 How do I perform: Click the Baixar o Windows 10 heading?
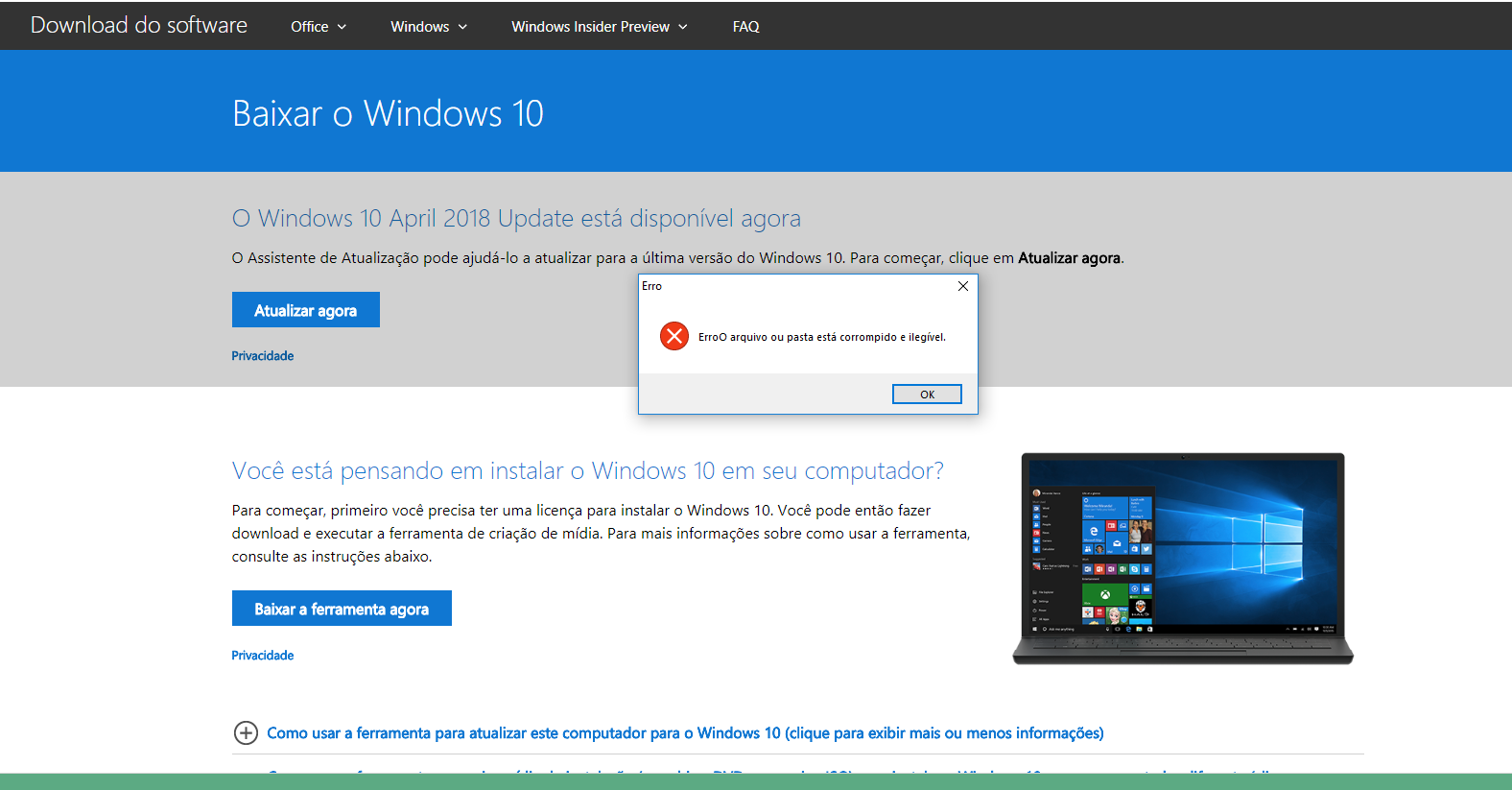[388, 113]
